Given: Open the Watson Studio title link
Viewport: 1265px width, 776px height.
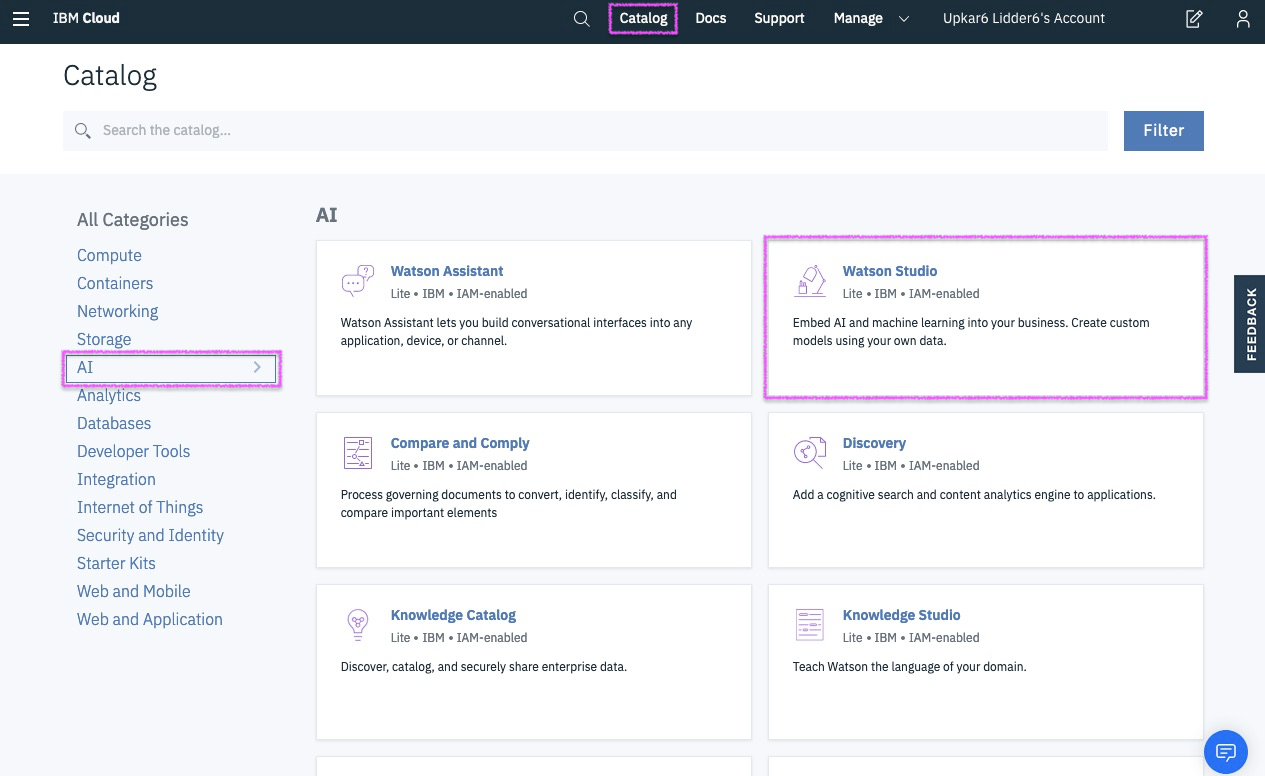Looking at the screenshot, I should pos(890,271).
